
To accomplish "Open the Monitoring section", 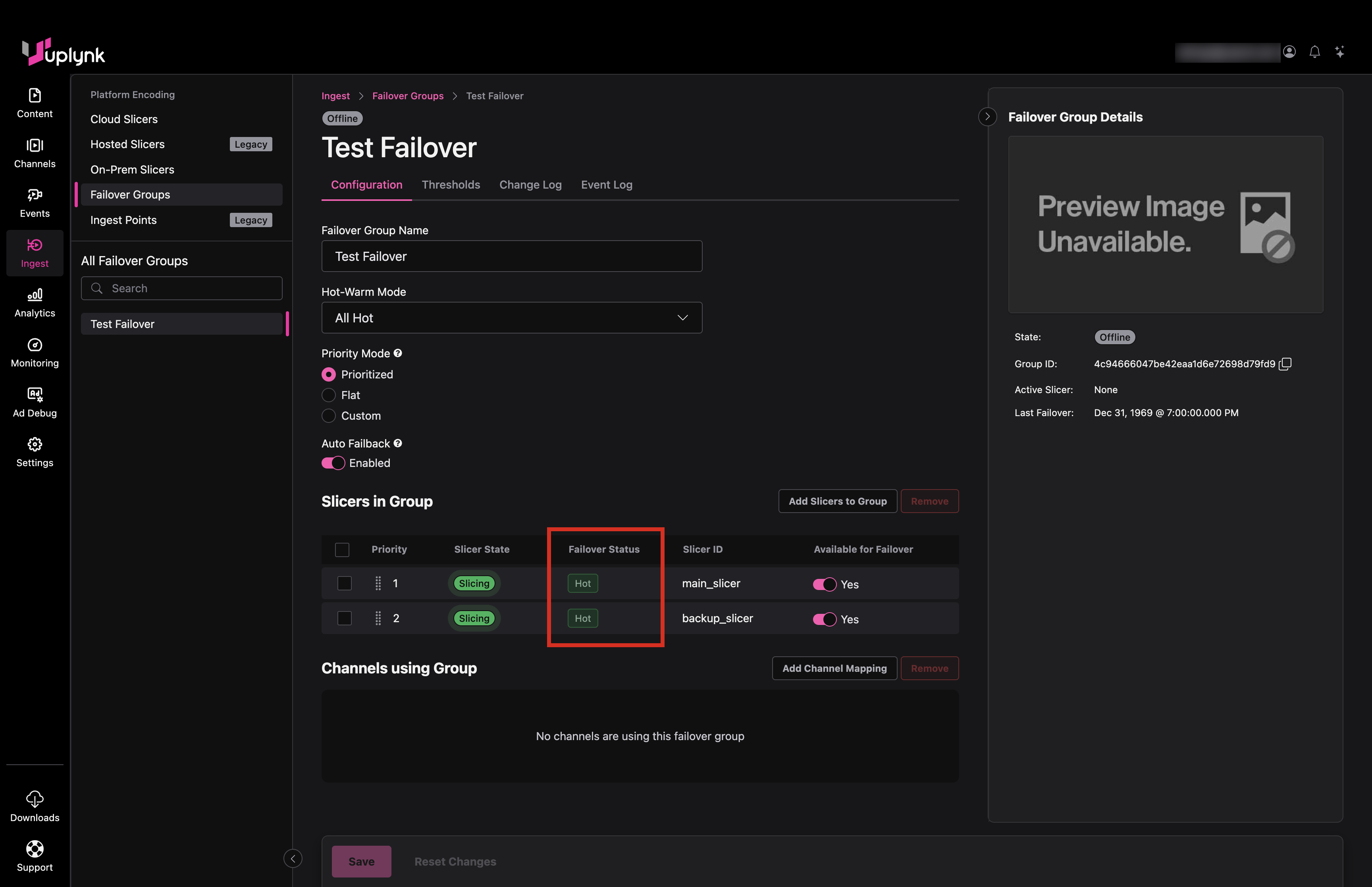I will pos(35,353).
